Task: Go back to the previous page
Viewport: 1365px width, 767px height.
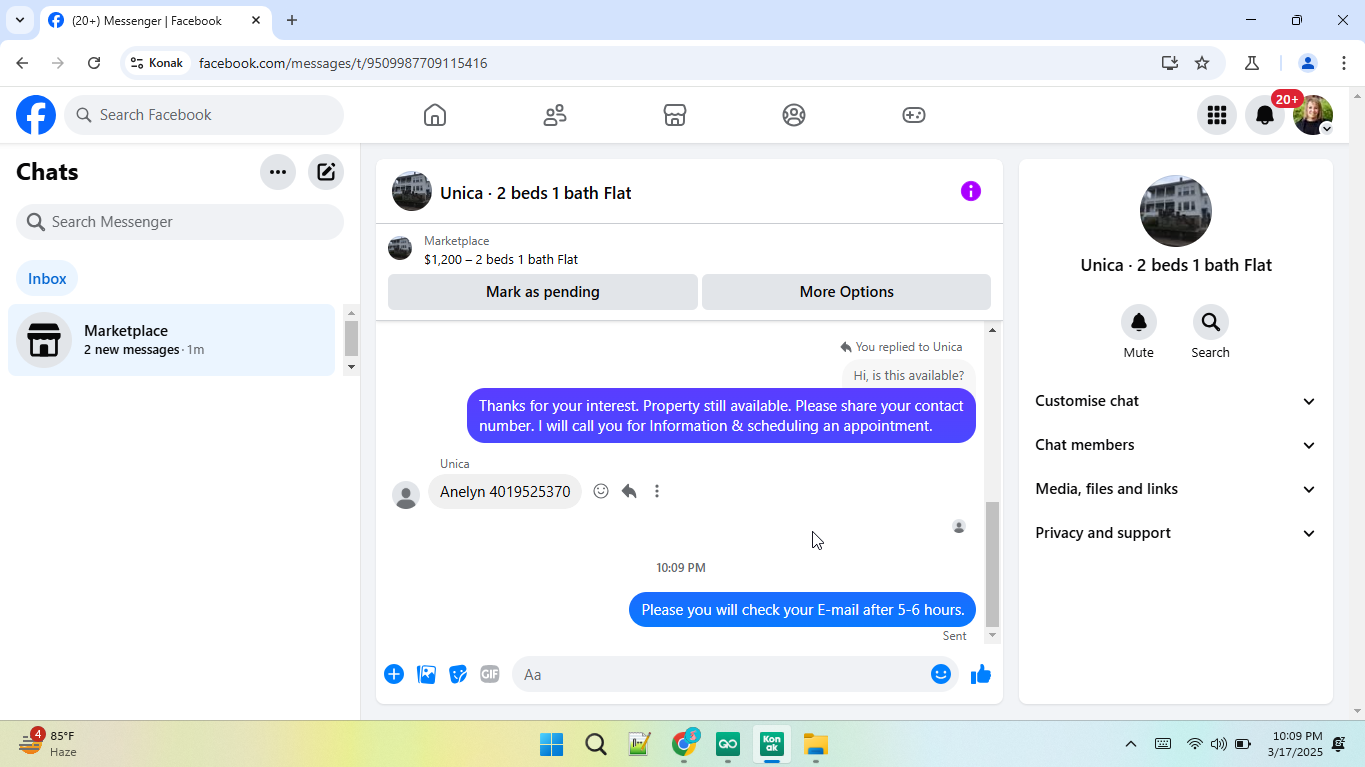Action: [22, 63]
